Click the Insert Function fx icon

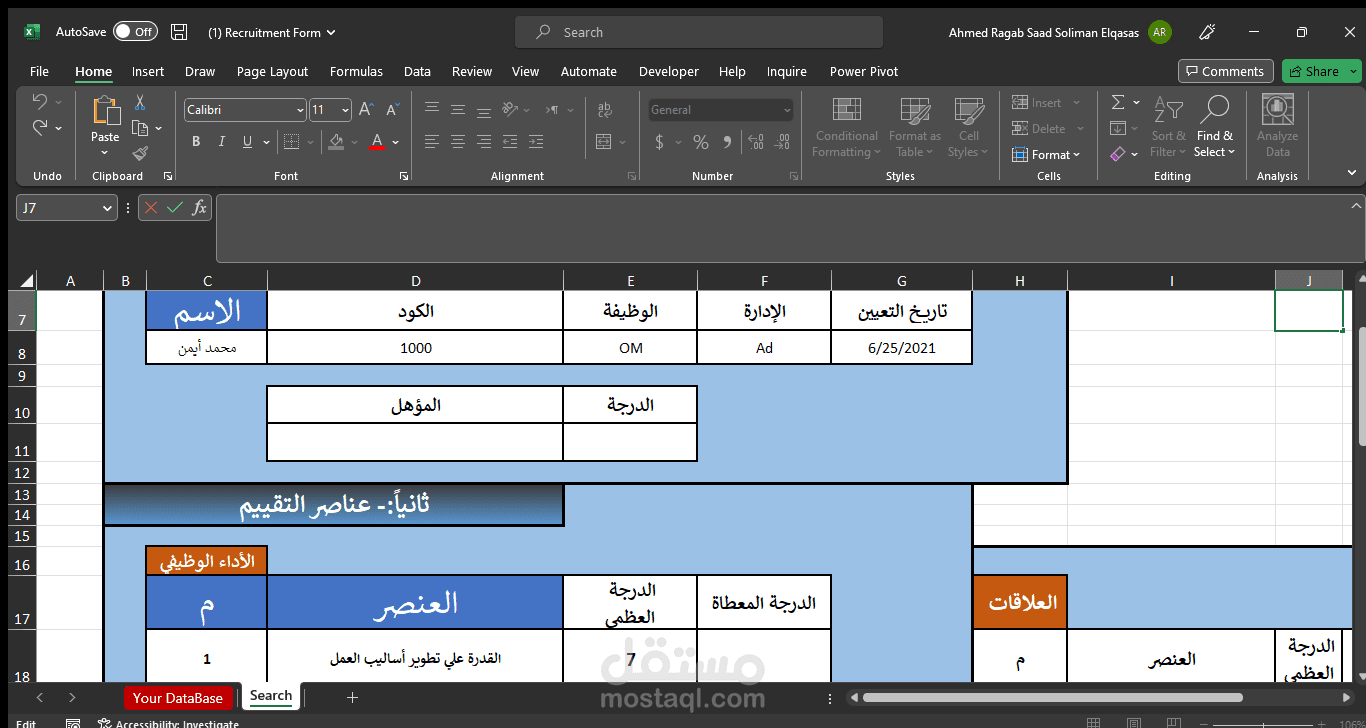[199, 208]
